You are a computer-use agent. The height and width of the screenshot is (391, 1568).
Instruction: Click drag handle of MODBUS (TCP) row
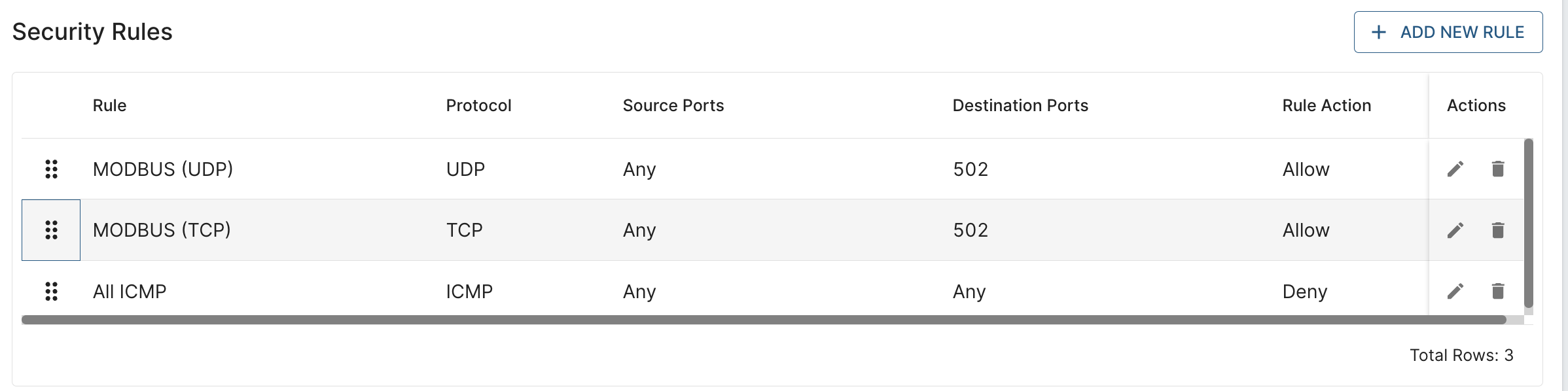click(x=52, y=230)
